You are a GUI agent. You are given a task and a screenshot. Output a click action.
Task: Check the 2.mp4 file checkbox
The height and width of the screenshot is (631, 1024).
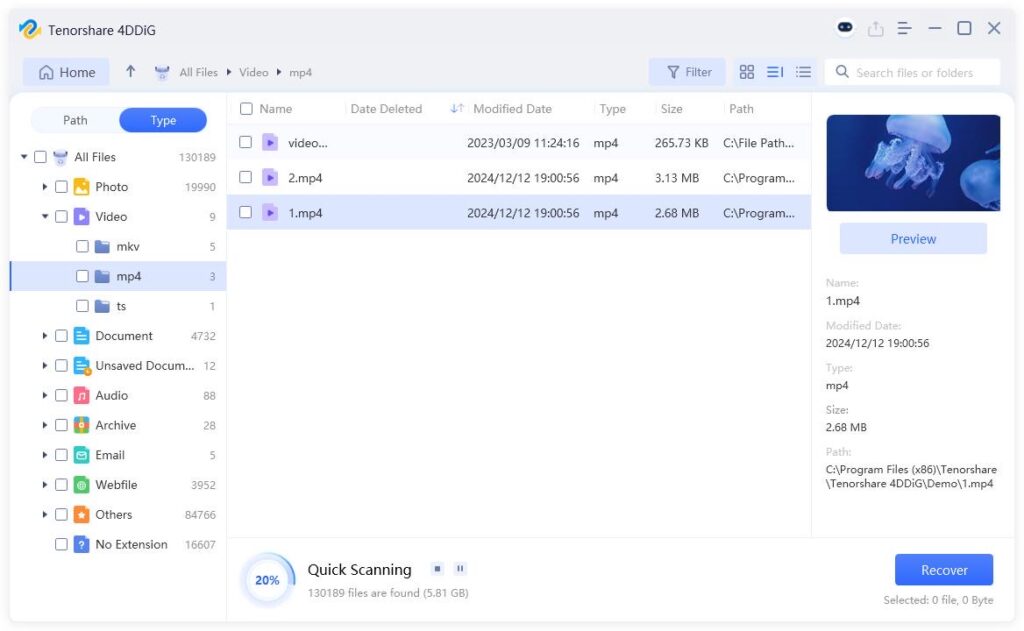246,177
